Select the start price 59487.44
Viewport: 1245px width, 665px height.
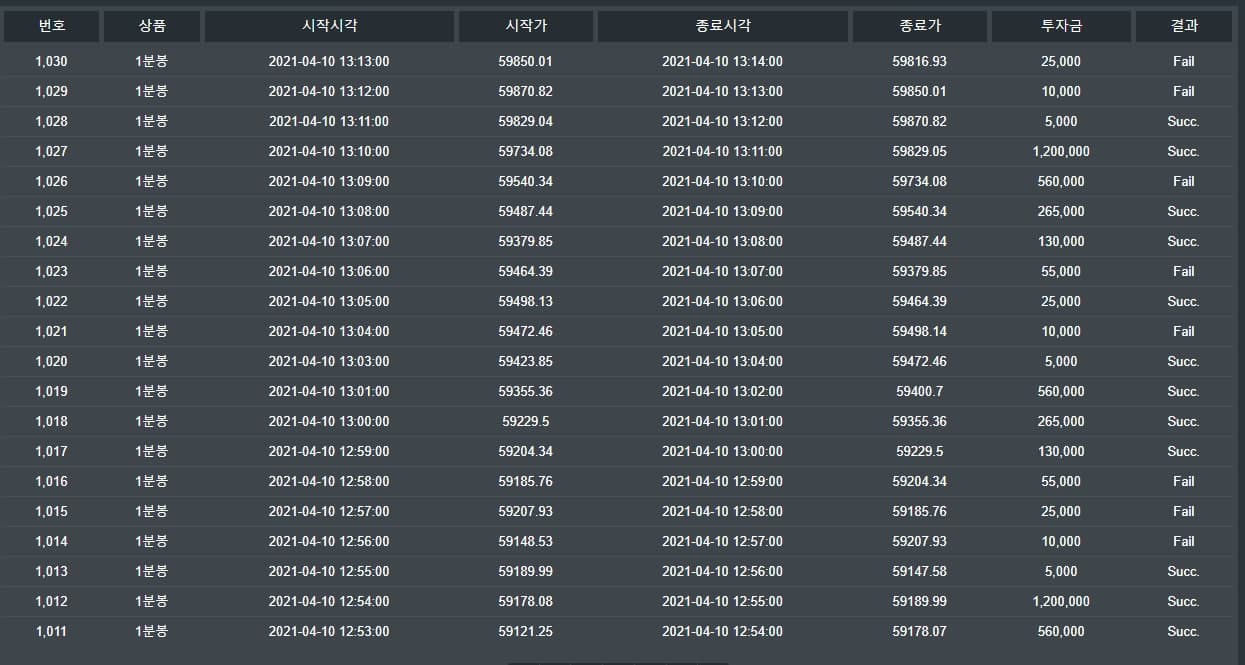coord(526,211)
